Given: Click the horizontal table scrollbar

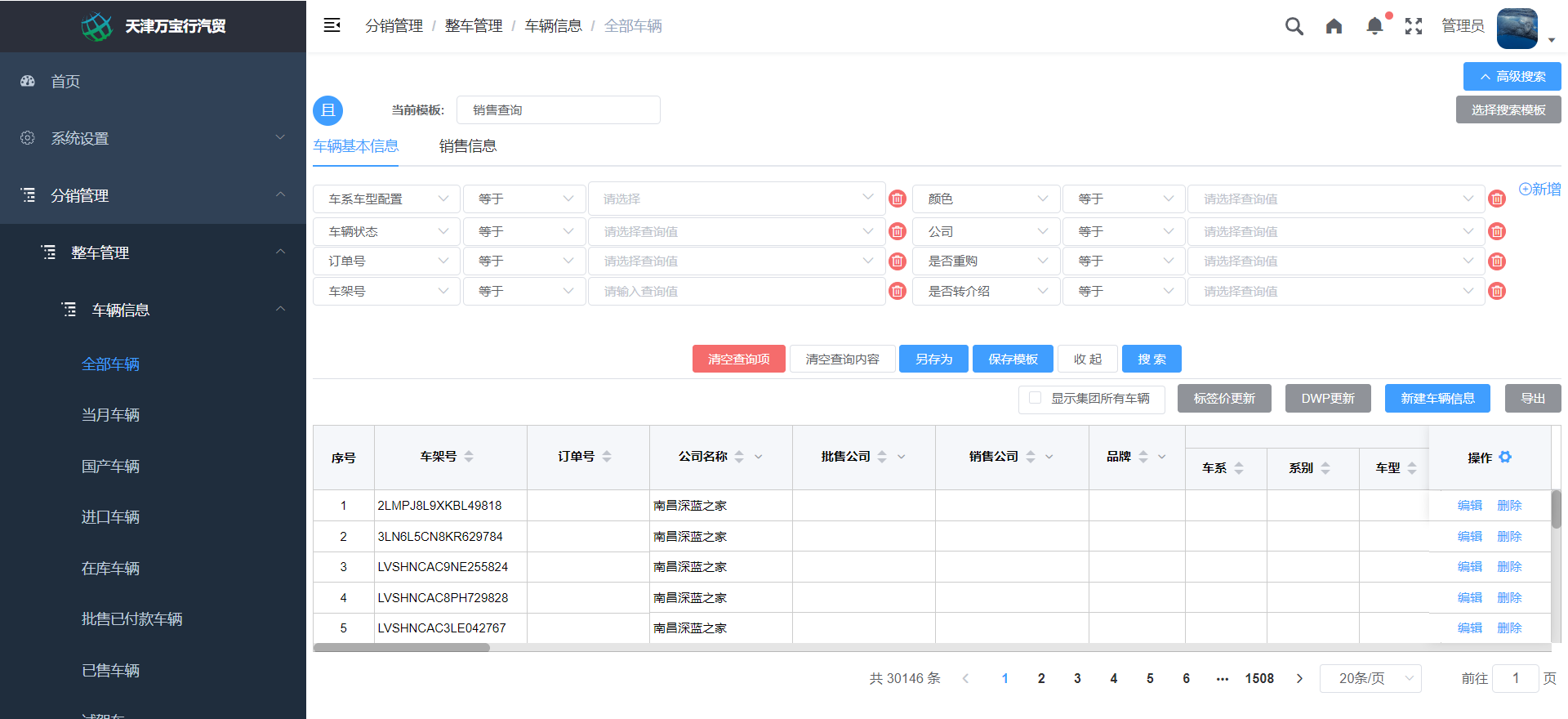Looking at the screenshot, I should (x=402, y=647).
